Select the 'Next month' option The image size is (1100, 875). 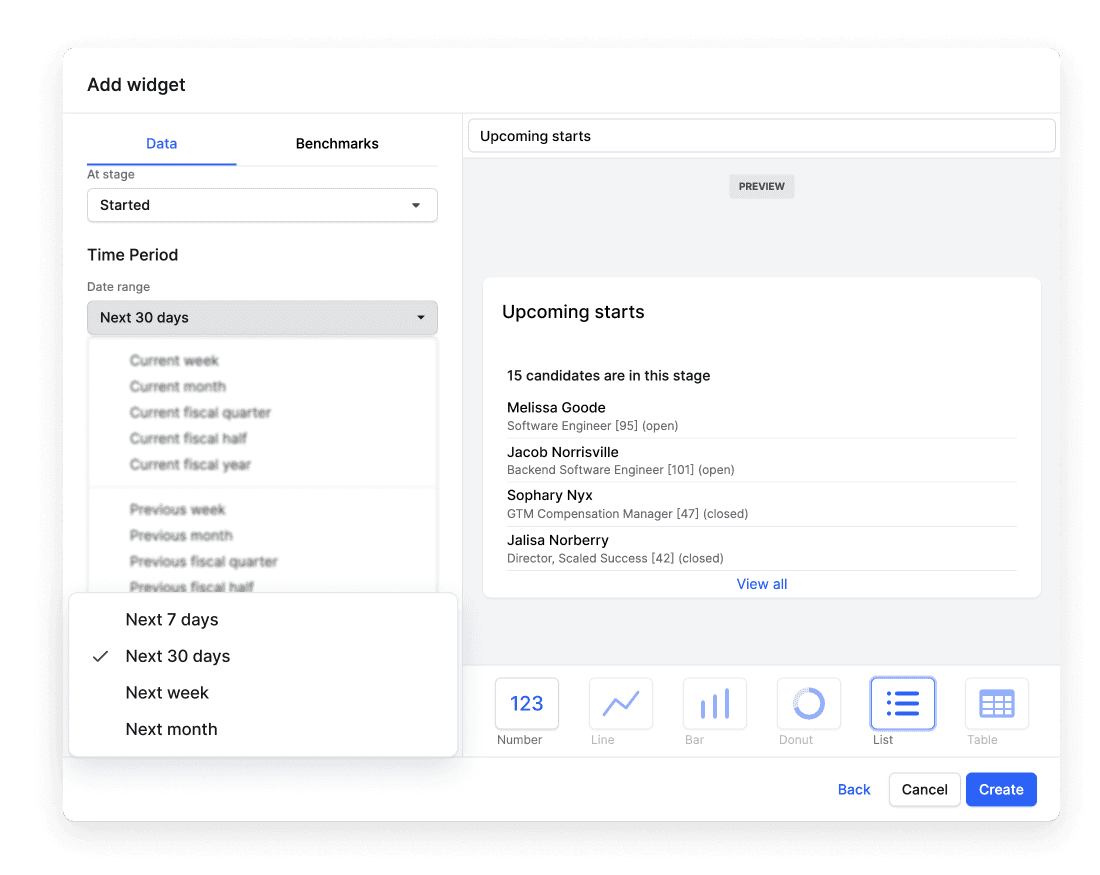click(x=171, y=729)
